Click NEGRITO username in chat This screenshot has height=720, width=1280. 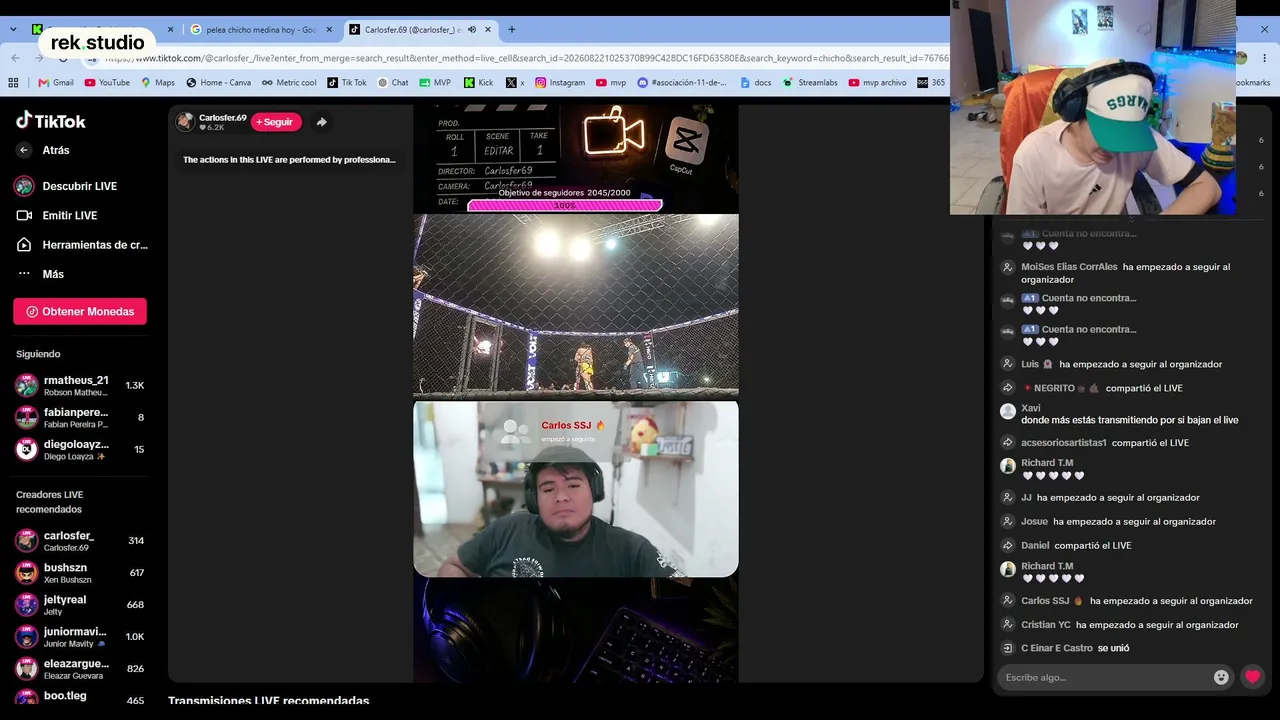[1054, 388]
